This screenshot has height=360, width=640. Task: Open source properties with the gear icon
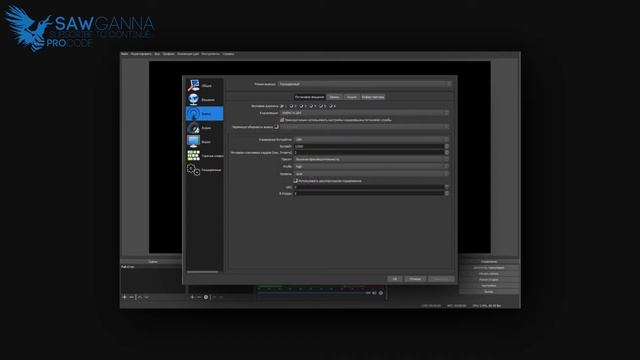(x=206, y=297)
